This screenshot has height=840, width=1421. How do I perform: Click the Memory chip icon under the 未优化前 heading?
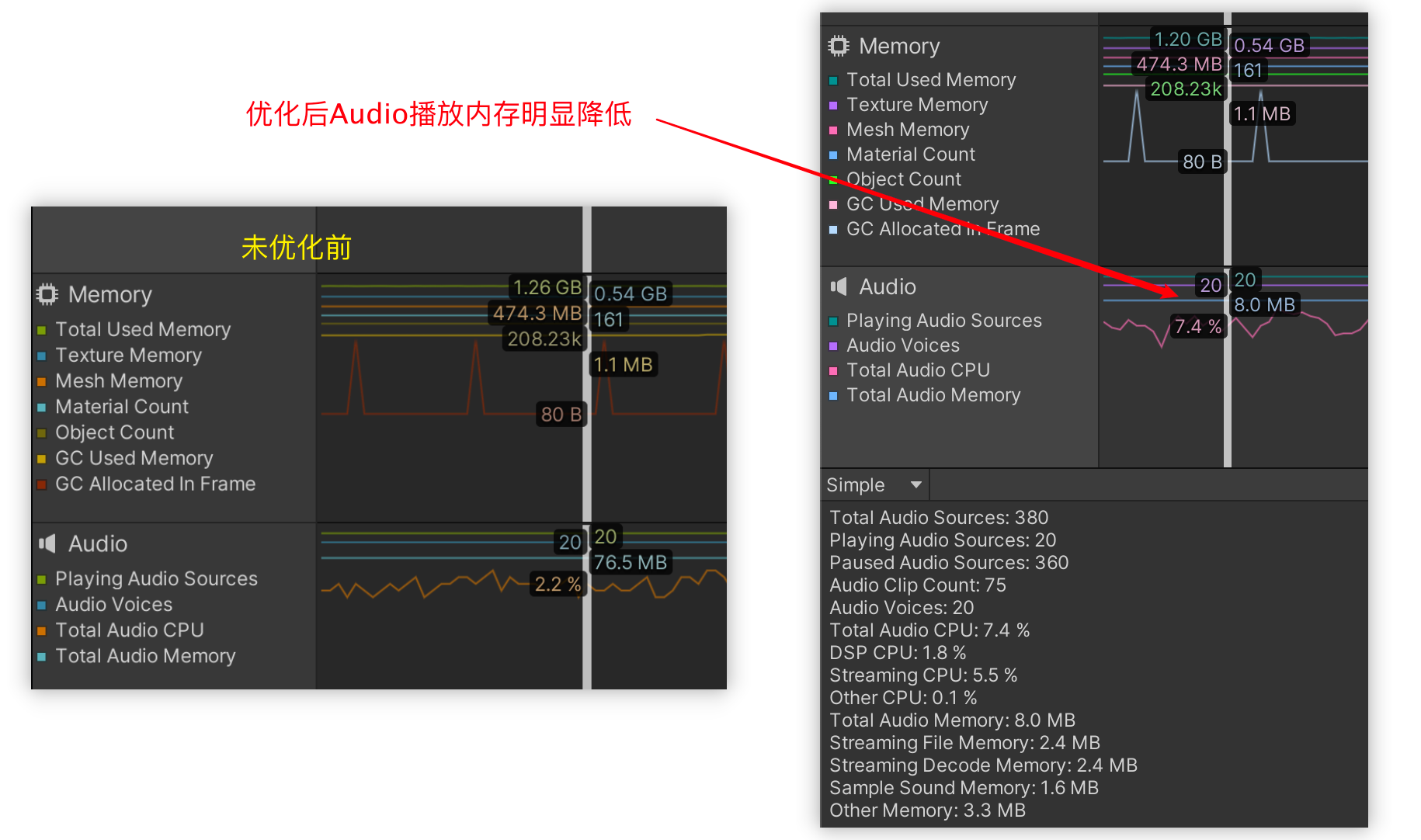point(47,294)
